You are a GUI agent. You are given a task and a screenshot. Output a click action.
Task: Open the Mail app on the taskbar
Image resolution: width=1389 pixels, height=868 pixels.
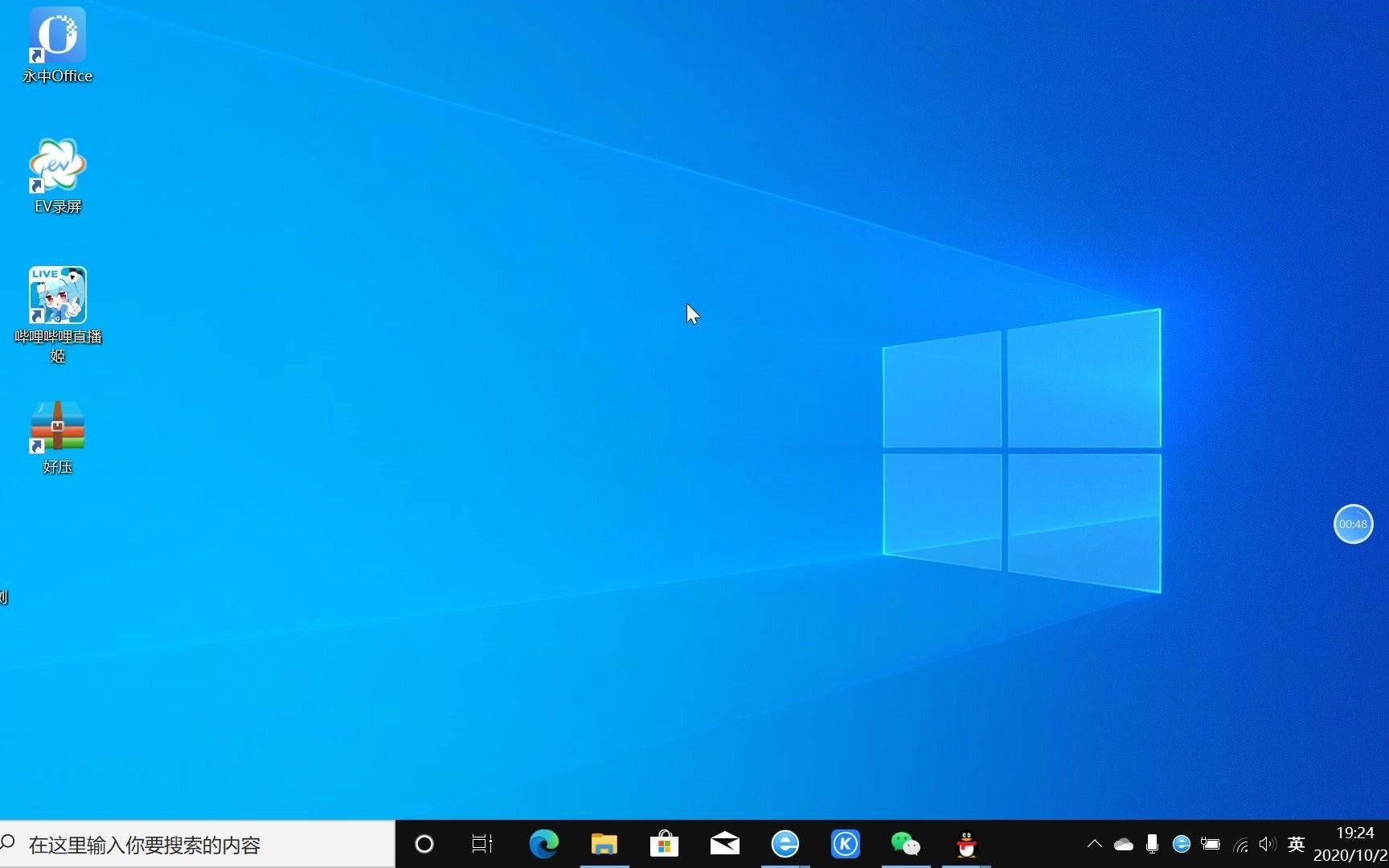[724, 844]
